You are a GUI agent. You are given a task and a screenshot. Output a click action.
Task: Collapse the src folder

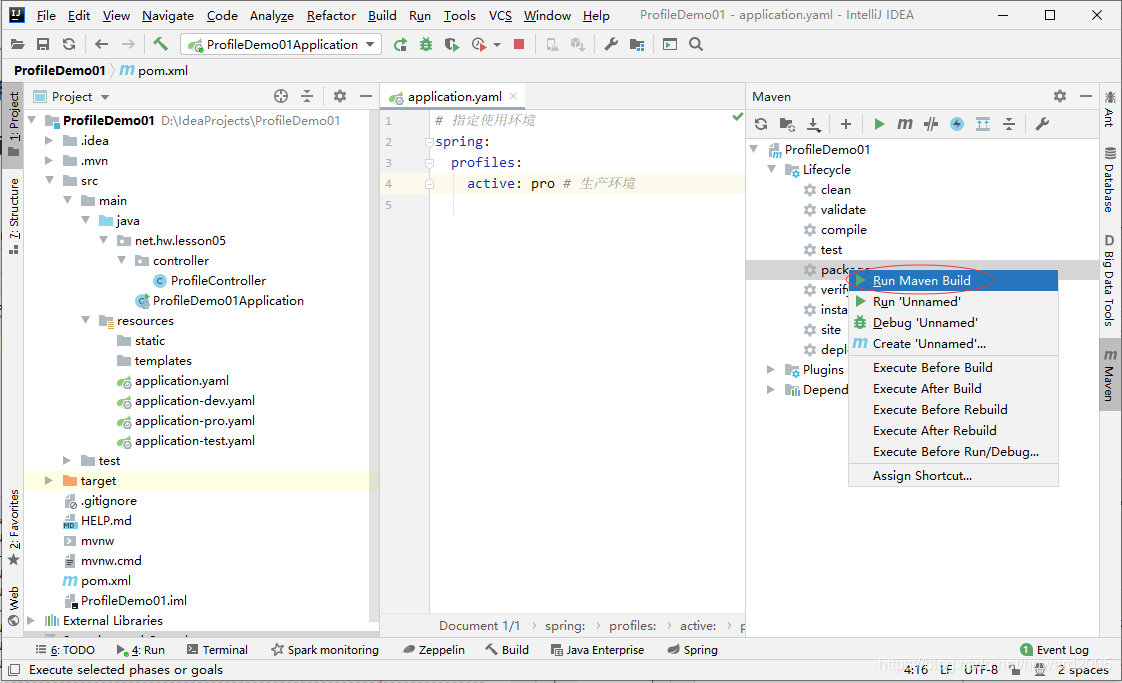(x=49, y=180)
